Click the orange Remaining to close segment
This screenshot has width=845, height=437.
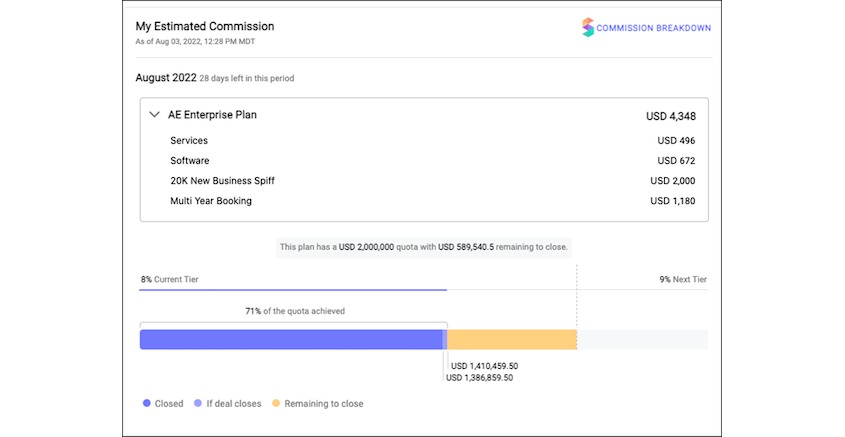pyautogui.click(x=512, y=339)
